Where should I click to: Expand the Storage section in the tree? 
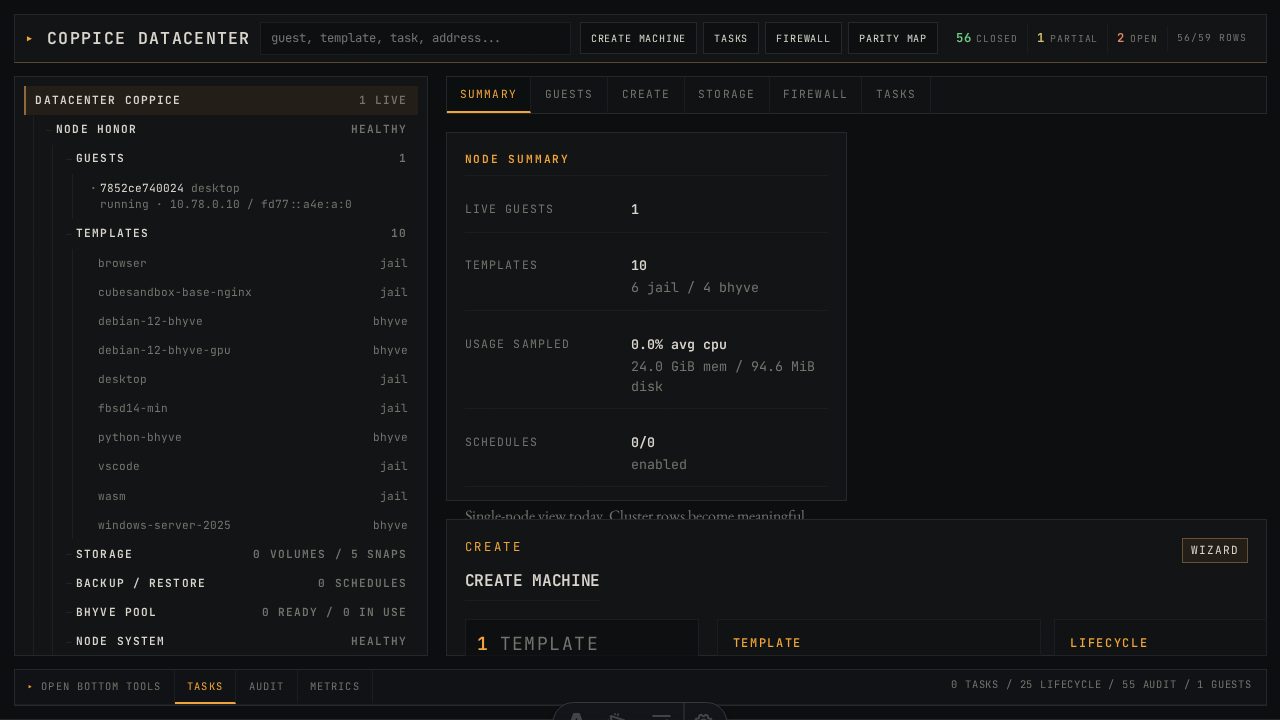tap(241, 554)
